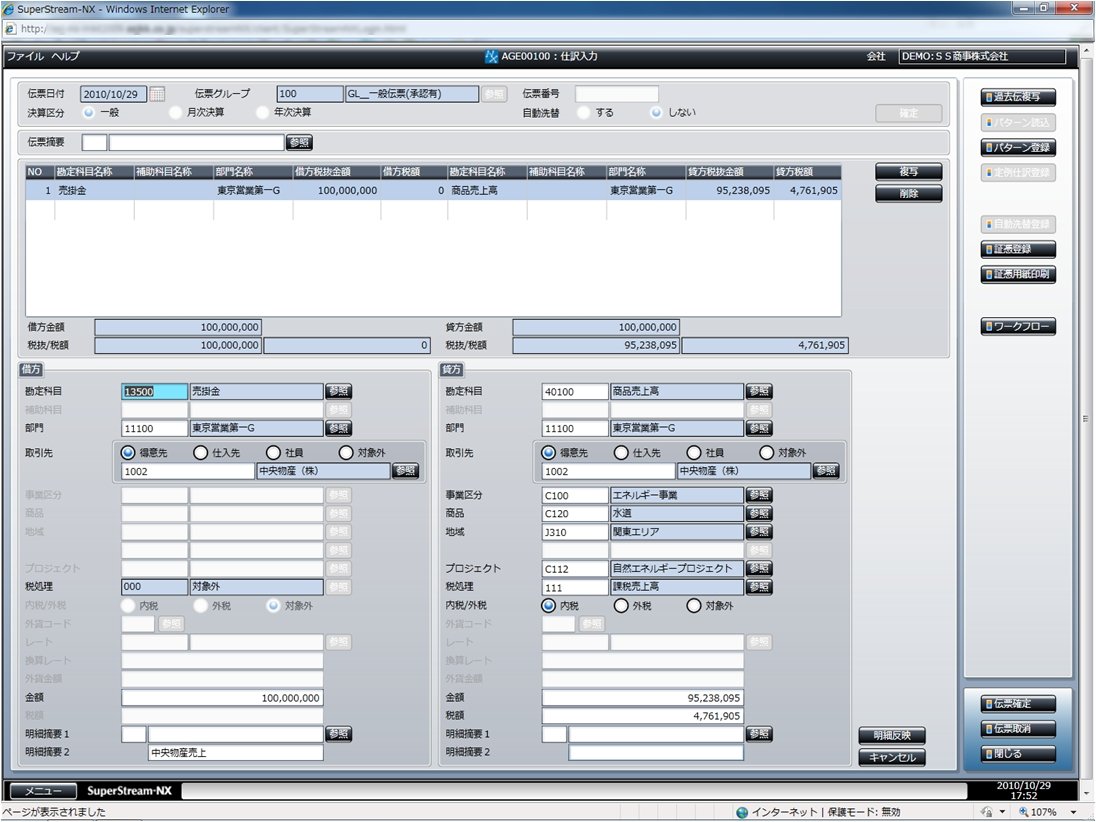Click the 借方税抜金額 column header

336,172
